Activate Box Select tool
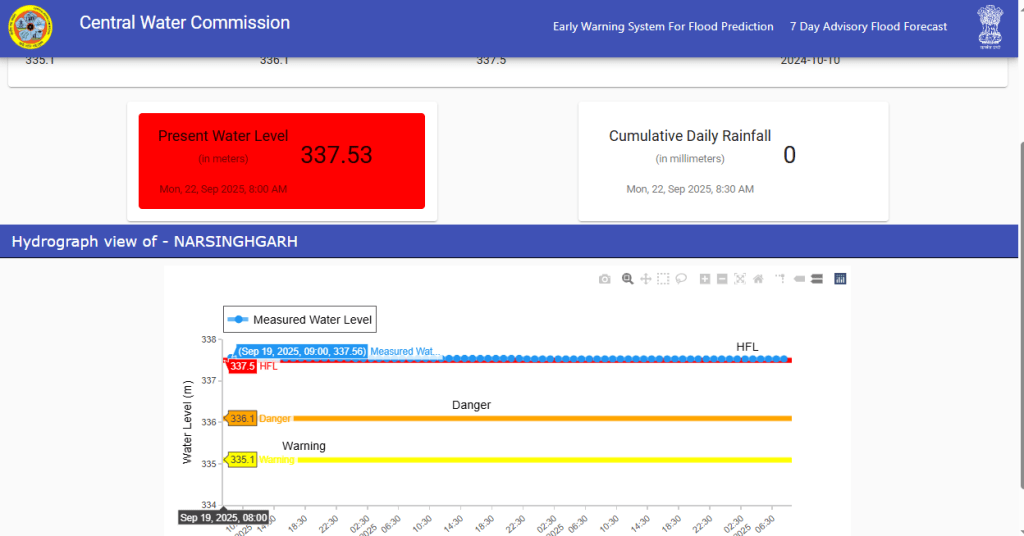The width and height of the screenshot is (1024, 536). [x=663, y=279]
